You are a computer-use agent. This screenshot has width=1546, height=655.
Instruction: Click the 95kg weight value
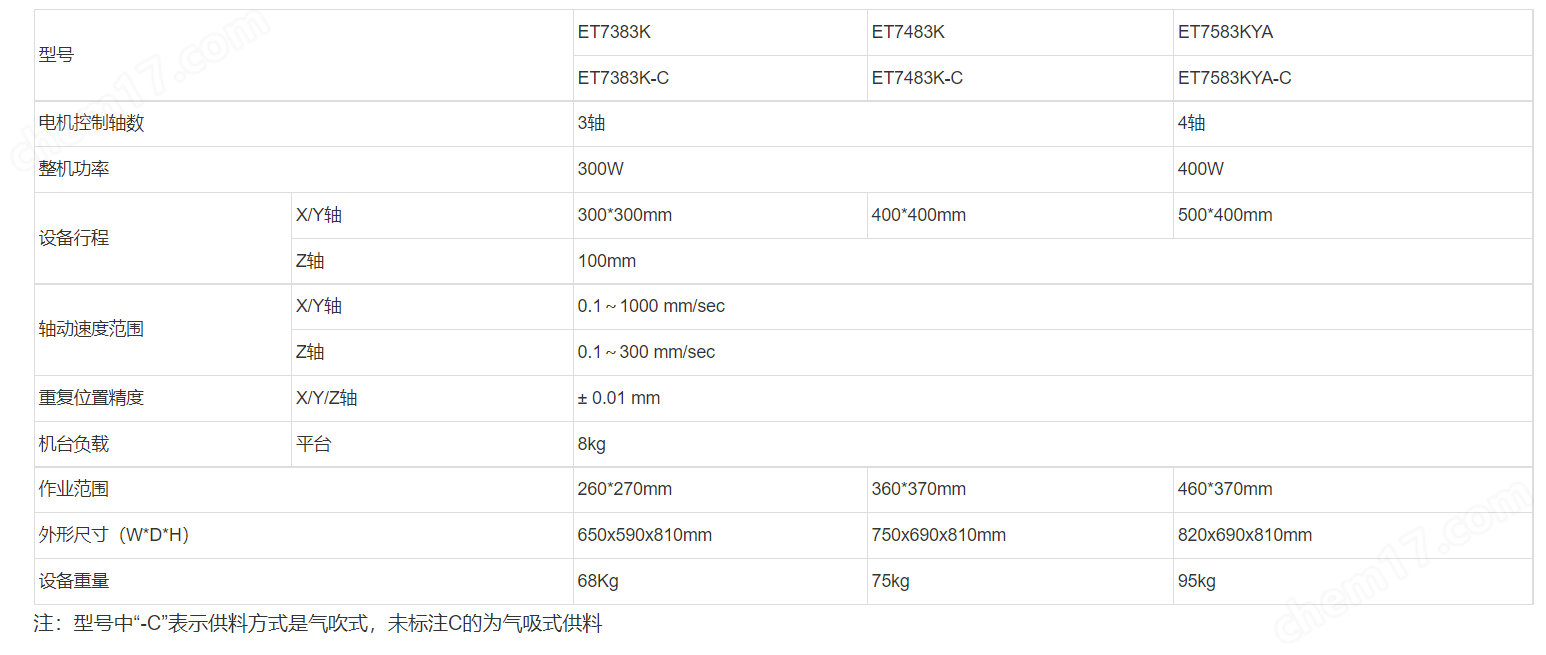coord(1196,581)
